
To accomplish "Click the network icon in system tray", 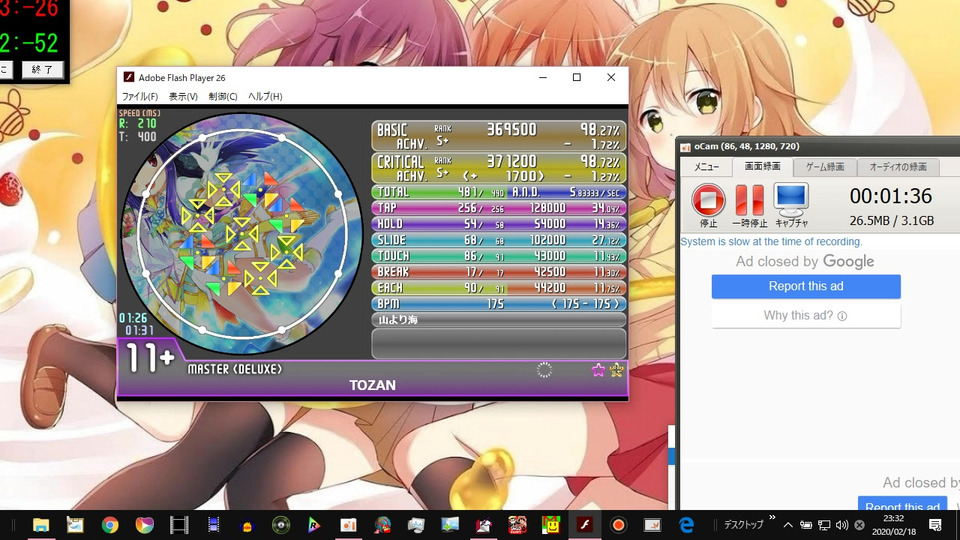I will (x=824, y=525).
